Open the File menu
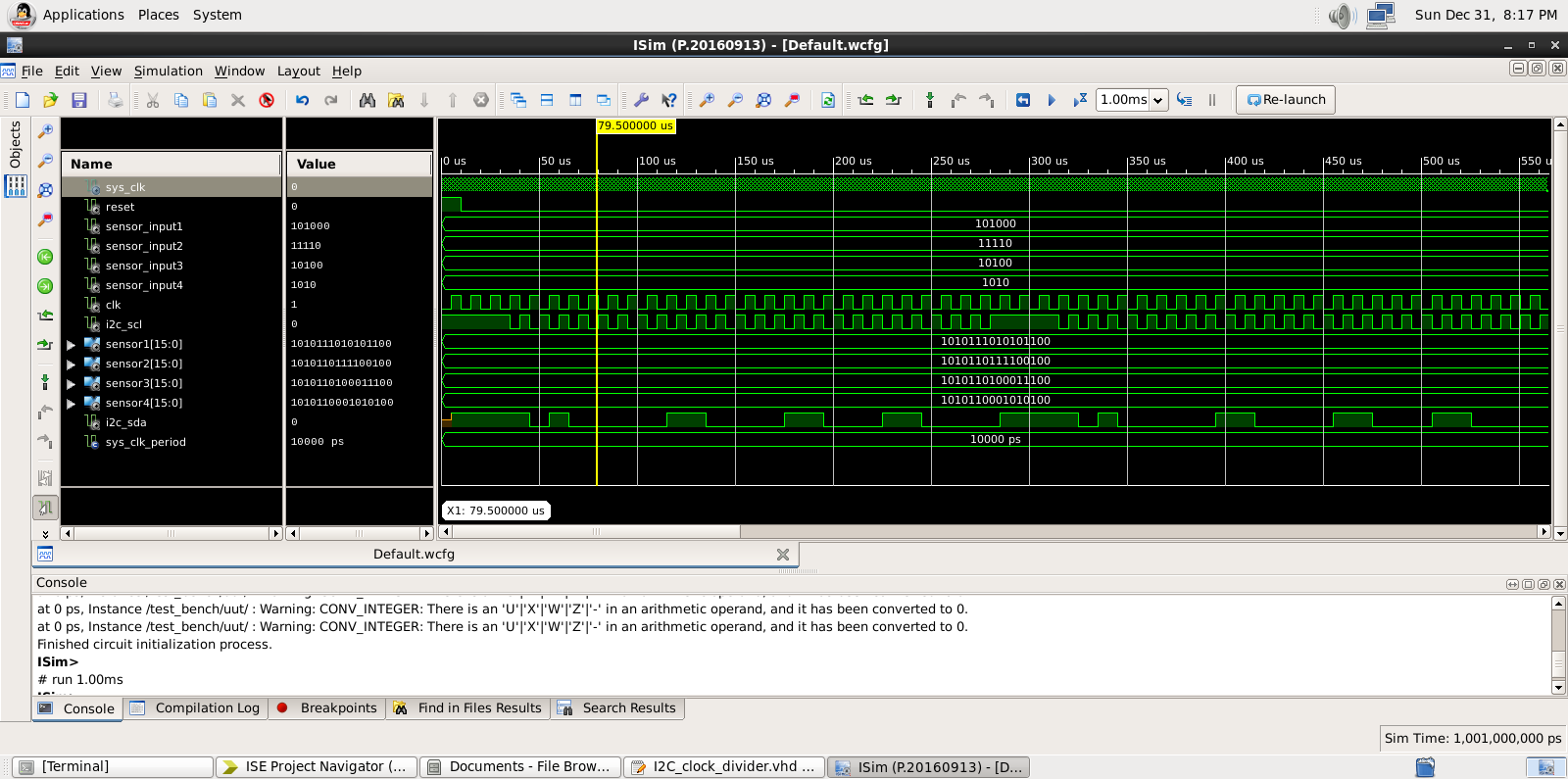 coord(32,72)
